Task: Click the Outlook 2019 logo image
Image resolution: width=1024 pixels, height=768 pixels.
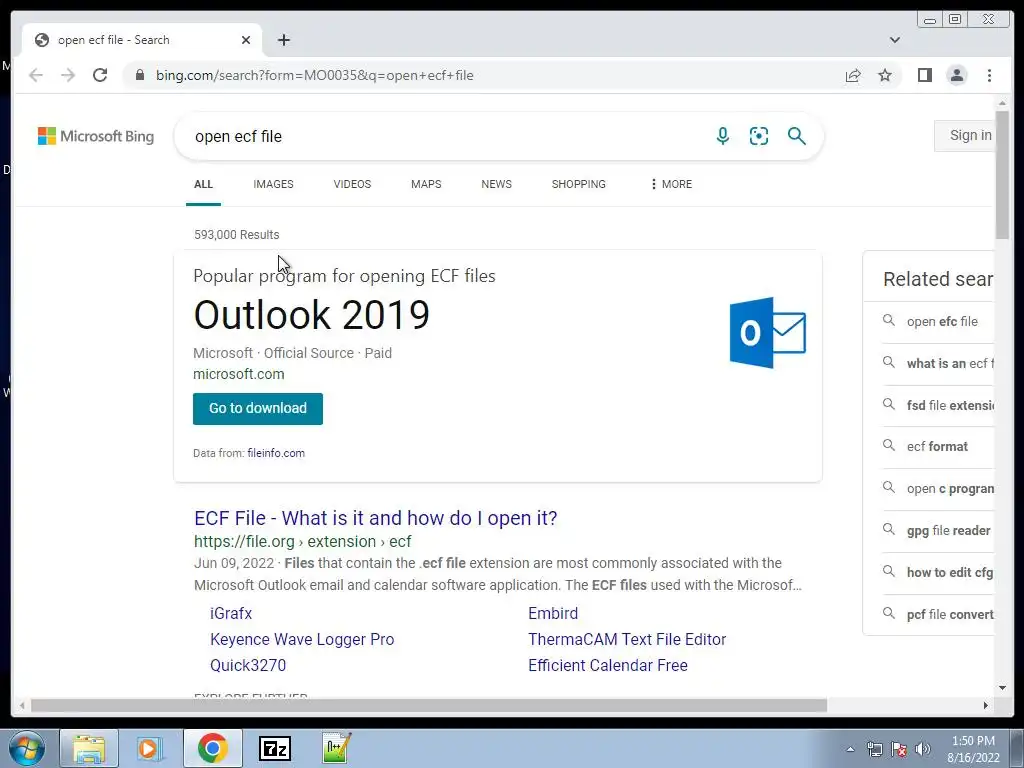Action: pyautogui.click(x=767, y=332)
